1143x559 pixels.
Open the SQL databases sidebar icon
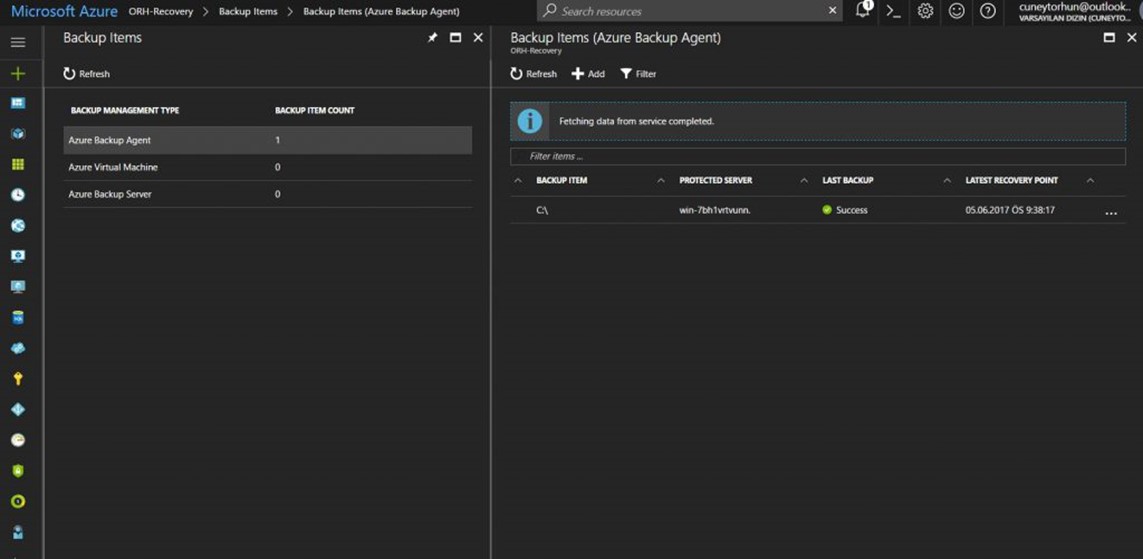18,318
